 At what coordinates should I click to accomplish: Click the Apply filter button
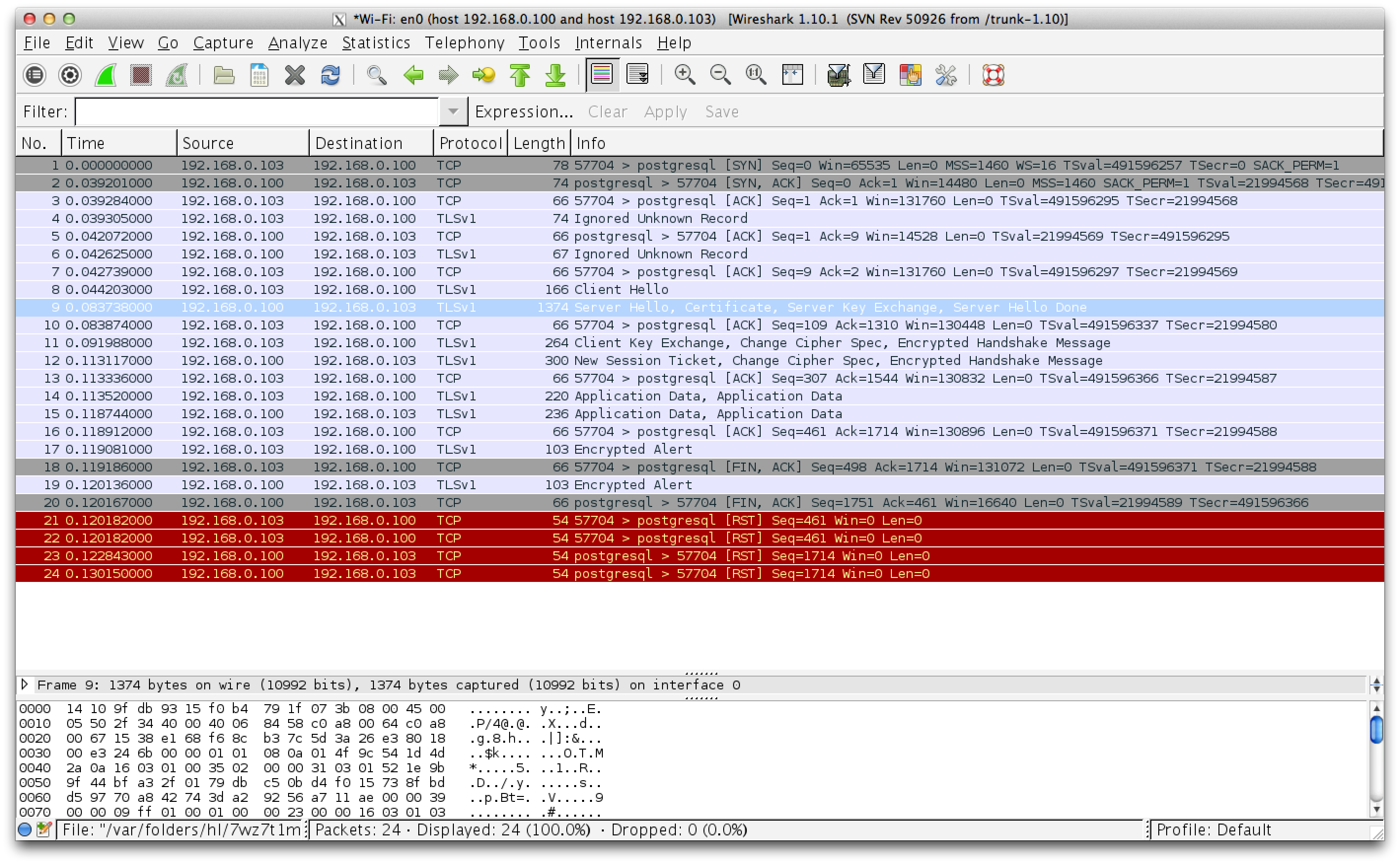coord(665,111)
